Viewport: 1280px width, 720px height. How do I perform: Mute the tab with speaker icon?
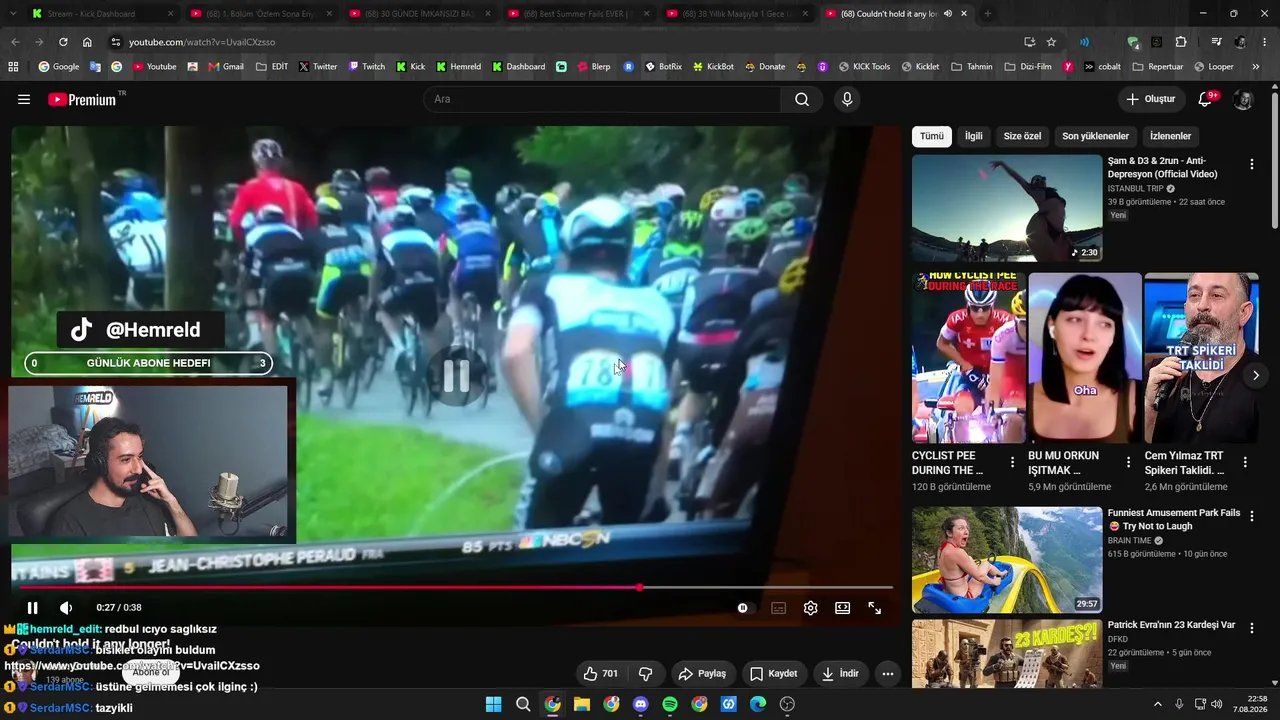[947, 14]
